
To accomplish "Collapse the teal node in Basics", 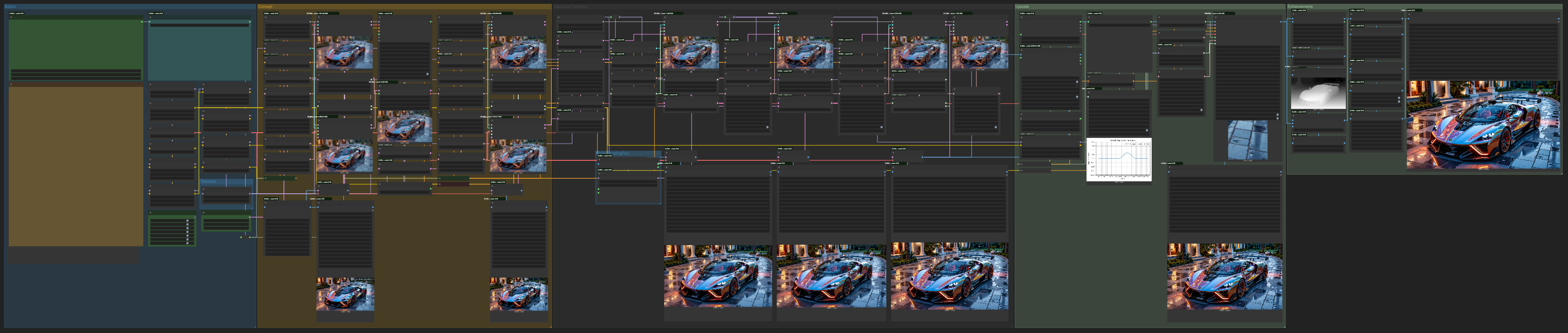I will pyautogui.click(x=150, y=17).
